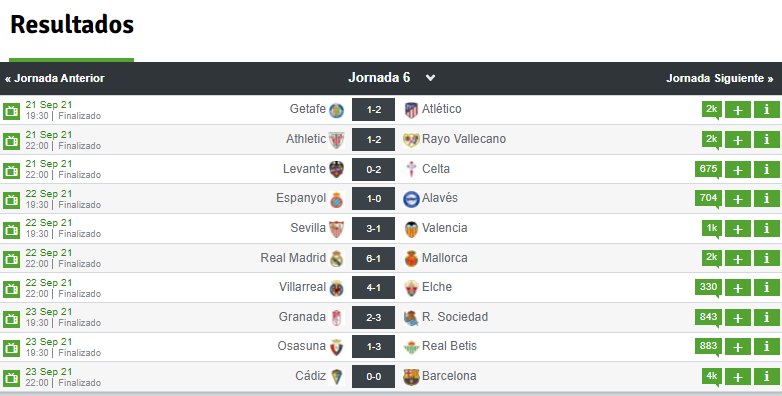This screenshot has width=782, height=396.
Task: Select the Resultados heading tab
Action: [x=72, y=24]
